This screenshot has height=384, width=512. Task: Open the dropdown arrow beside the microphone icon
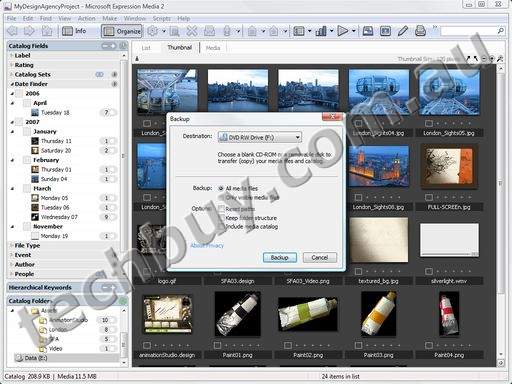(x=238, y=31)
